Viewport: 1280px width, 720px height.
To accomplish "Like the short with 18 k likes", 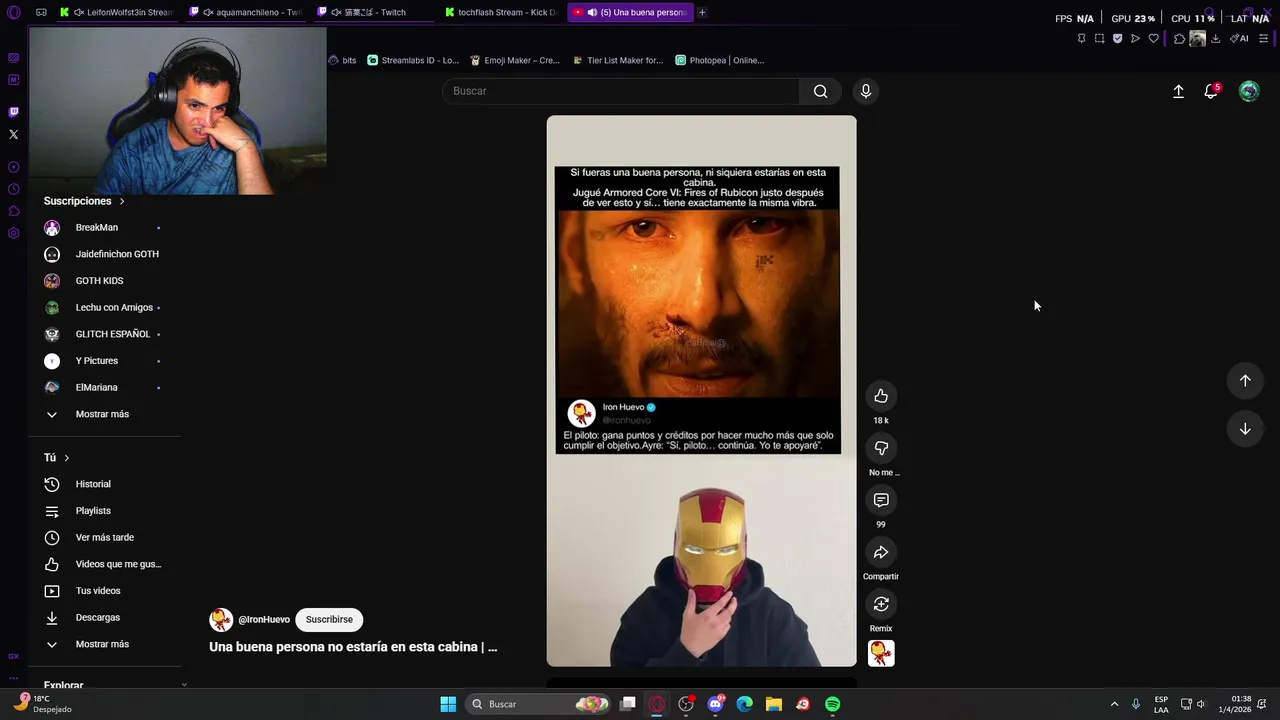I will (x=881, y=396).
